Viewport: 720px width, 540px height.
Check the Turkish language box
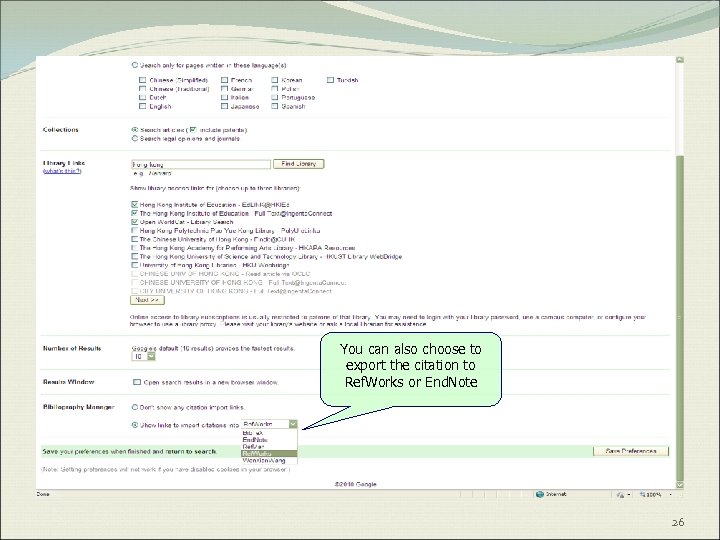[330, 80]
